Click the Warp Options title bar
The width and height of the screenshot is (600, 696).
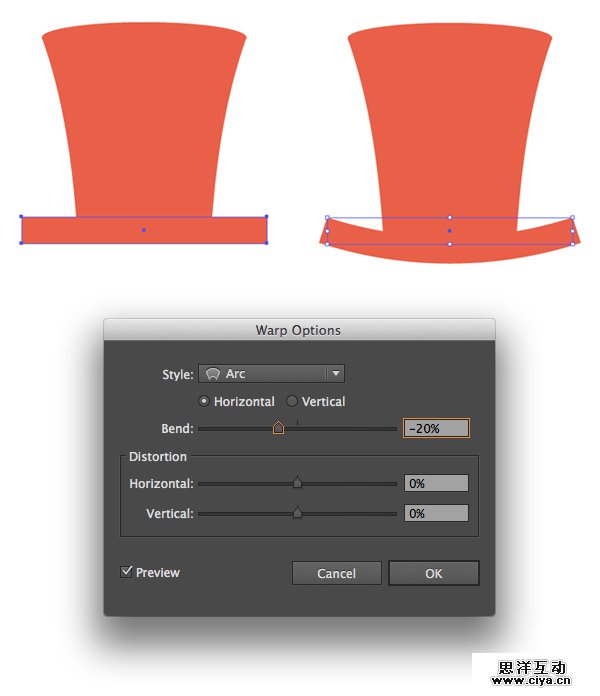pyautogui.click(x=298, y=330)
